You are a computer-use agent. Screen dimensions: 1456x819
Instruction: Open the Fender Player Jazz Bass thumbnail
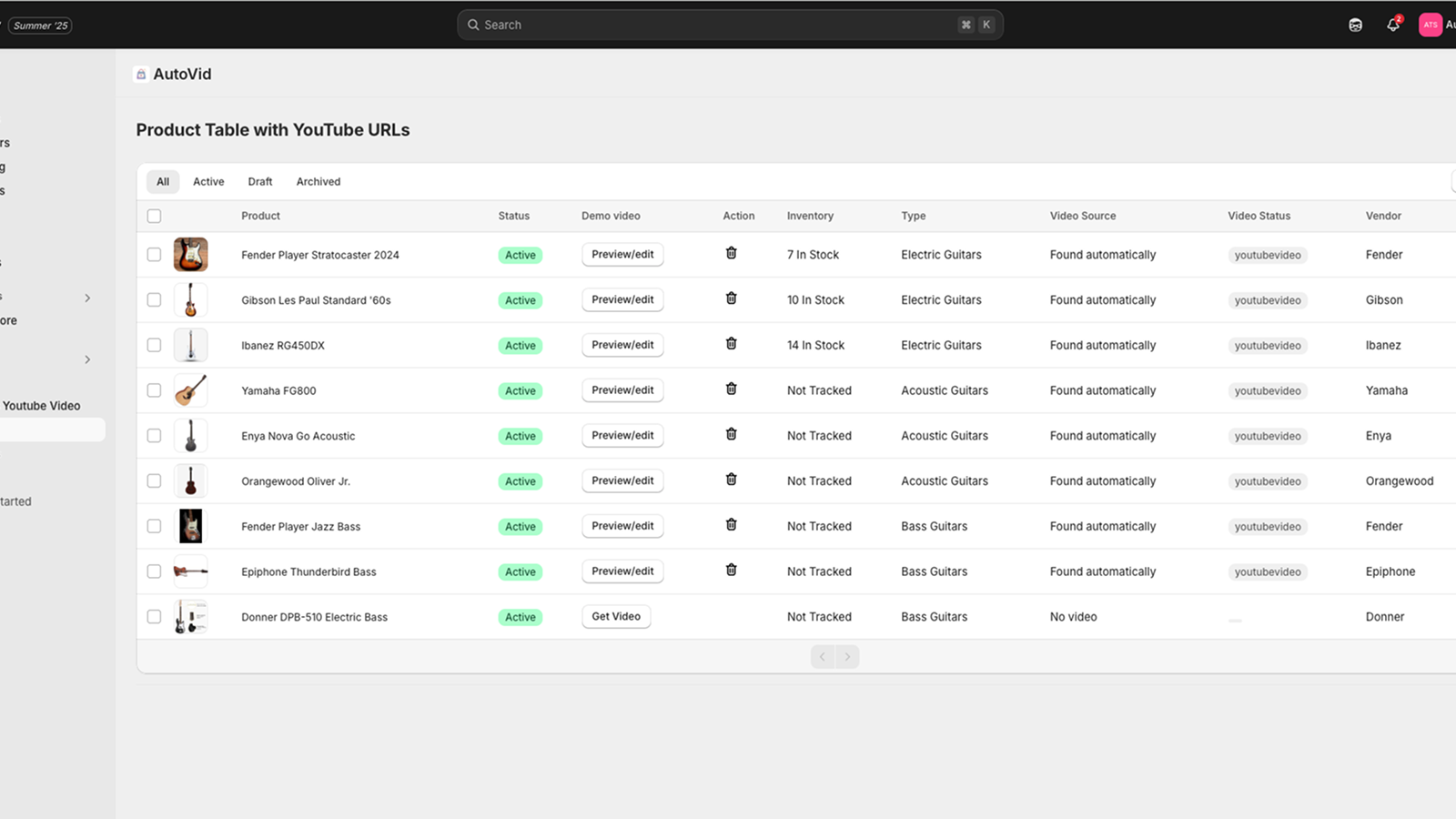click(x=190, y=526)
